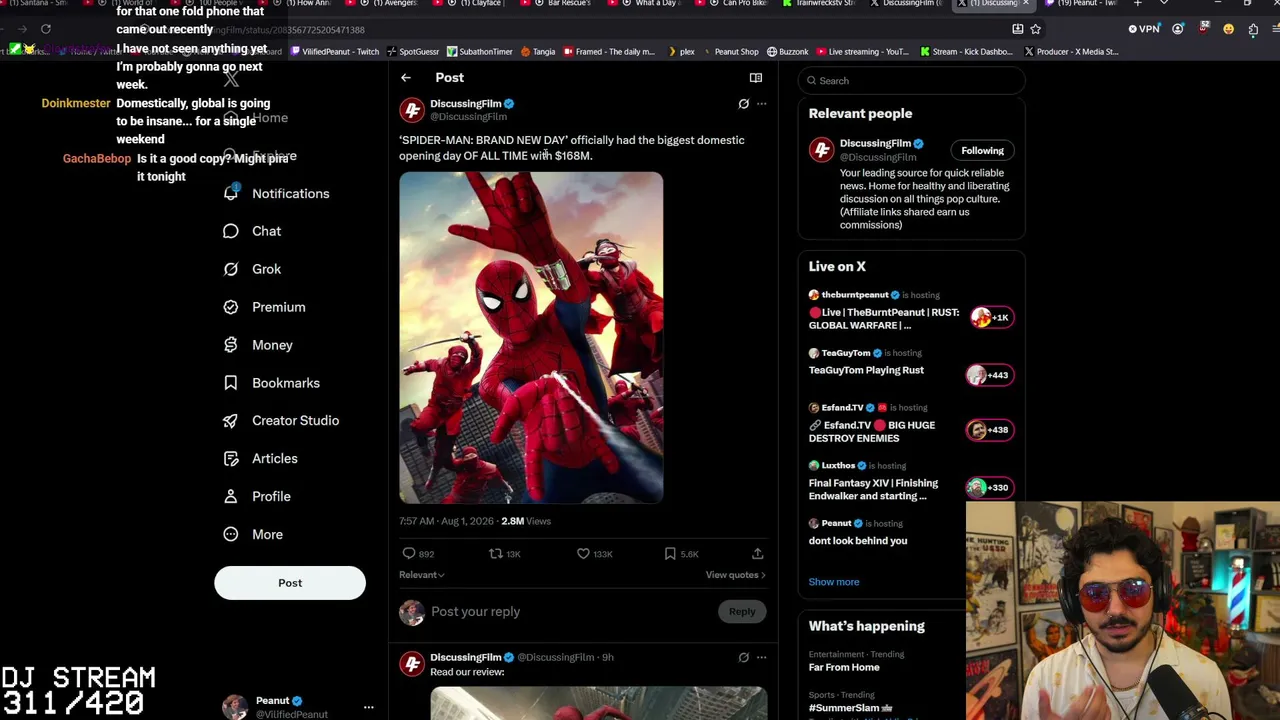Toggle the Following button for DiscussingFilm
Image resolution: width=1280 pixels, height=720 pixels.
[x=982, y=151]
